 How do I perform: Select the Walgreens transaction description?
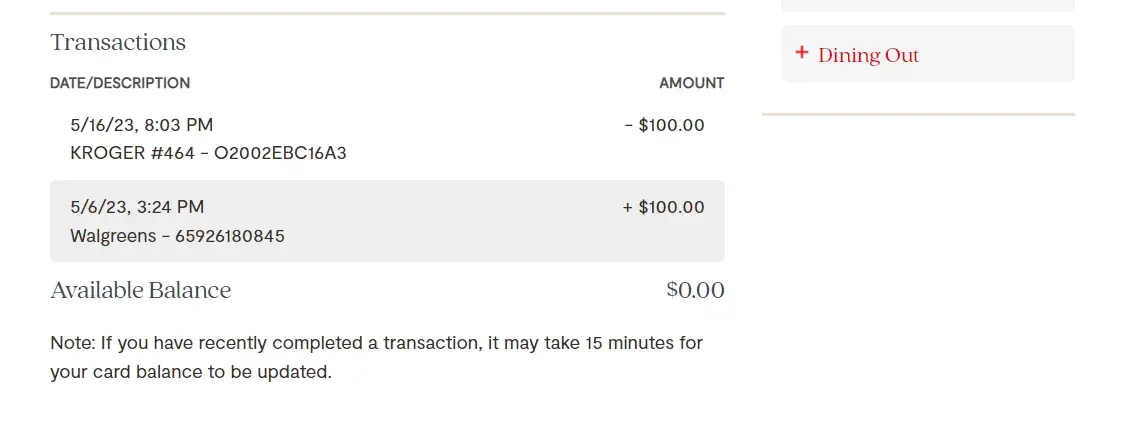177,236
